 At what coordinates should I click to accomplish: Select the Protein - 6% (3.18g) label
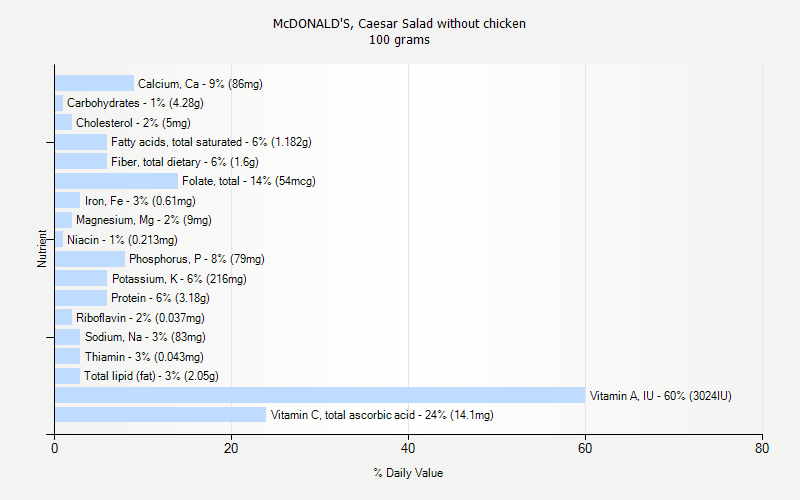(160, 298)
